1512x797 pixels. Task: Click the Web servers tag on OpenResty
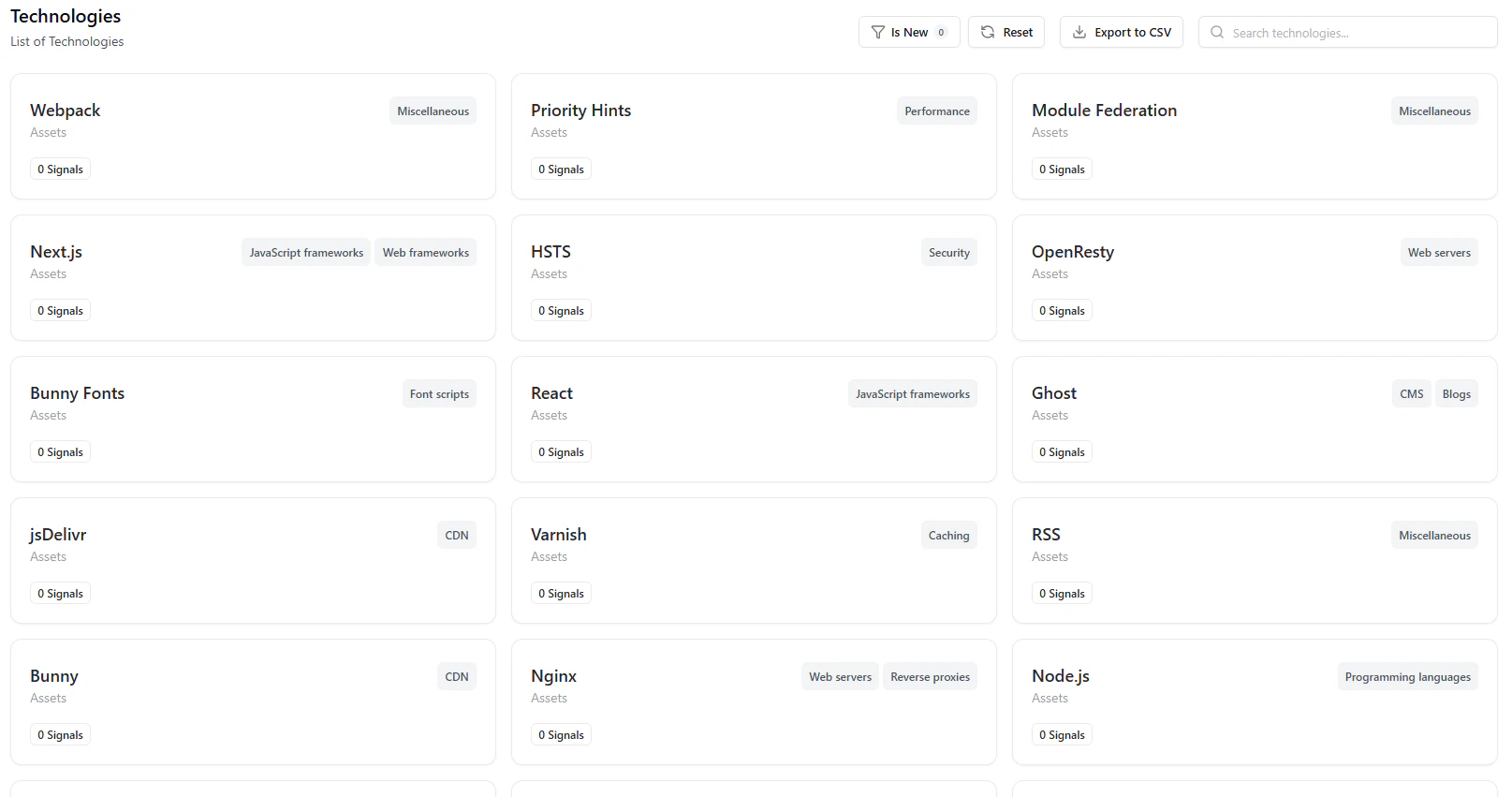tap(1439, 252)
